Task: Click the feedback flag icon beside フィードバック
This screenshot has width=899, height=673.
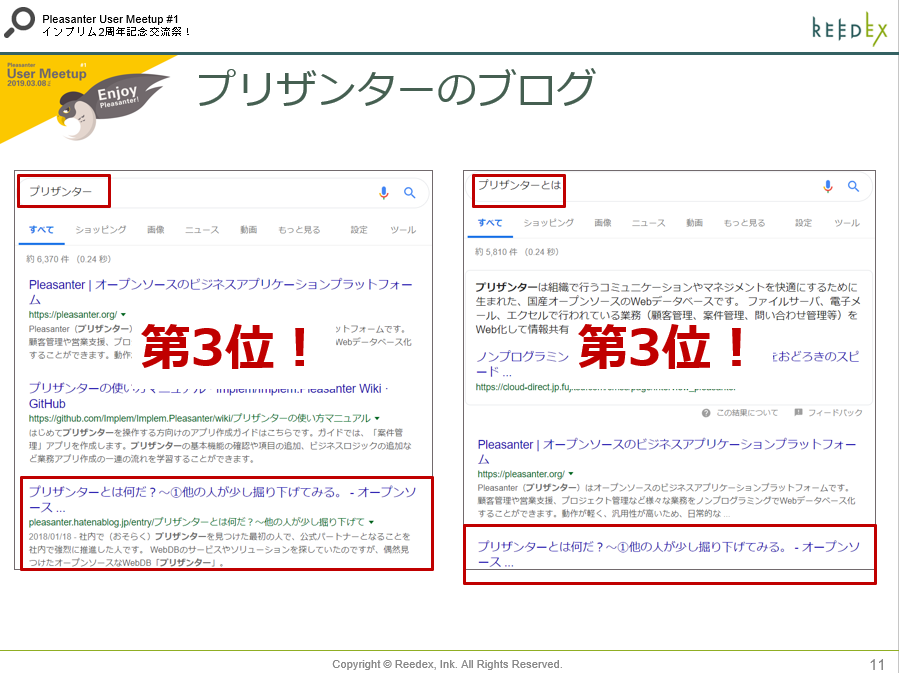Action: point(798,412)
